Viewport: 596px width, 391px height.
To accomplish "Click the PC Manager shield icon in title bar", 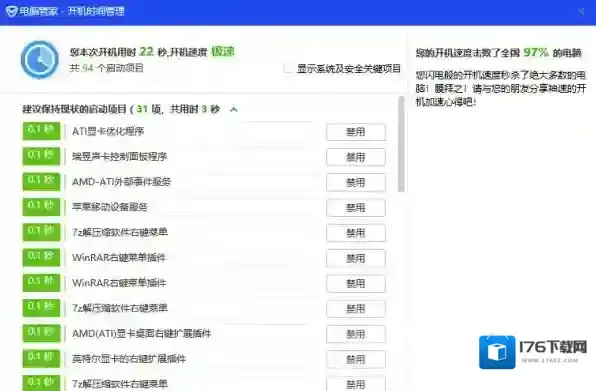I will click(11, 11).
